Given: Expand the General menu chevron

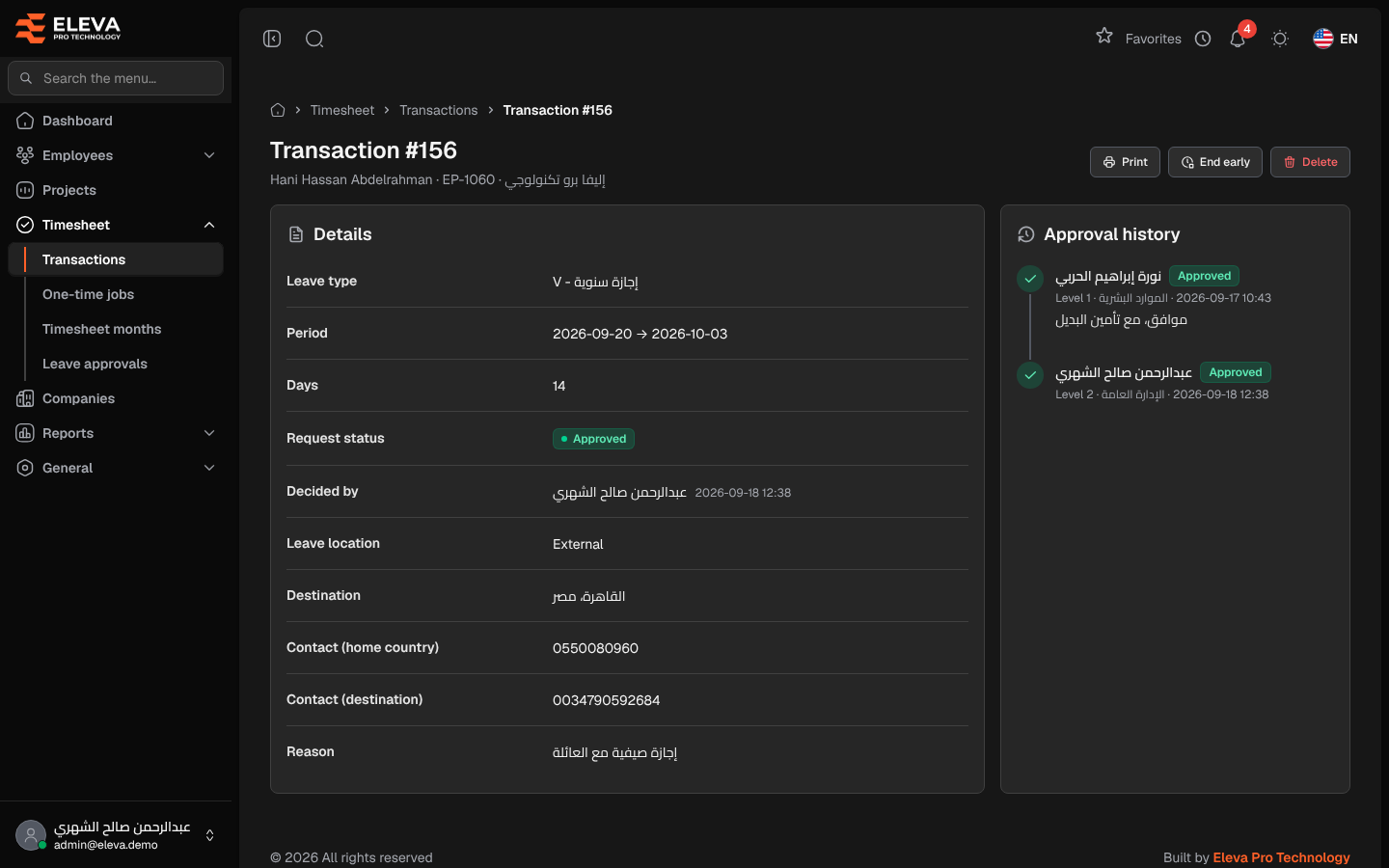Looking at the screenshot, I should point(209,468).
